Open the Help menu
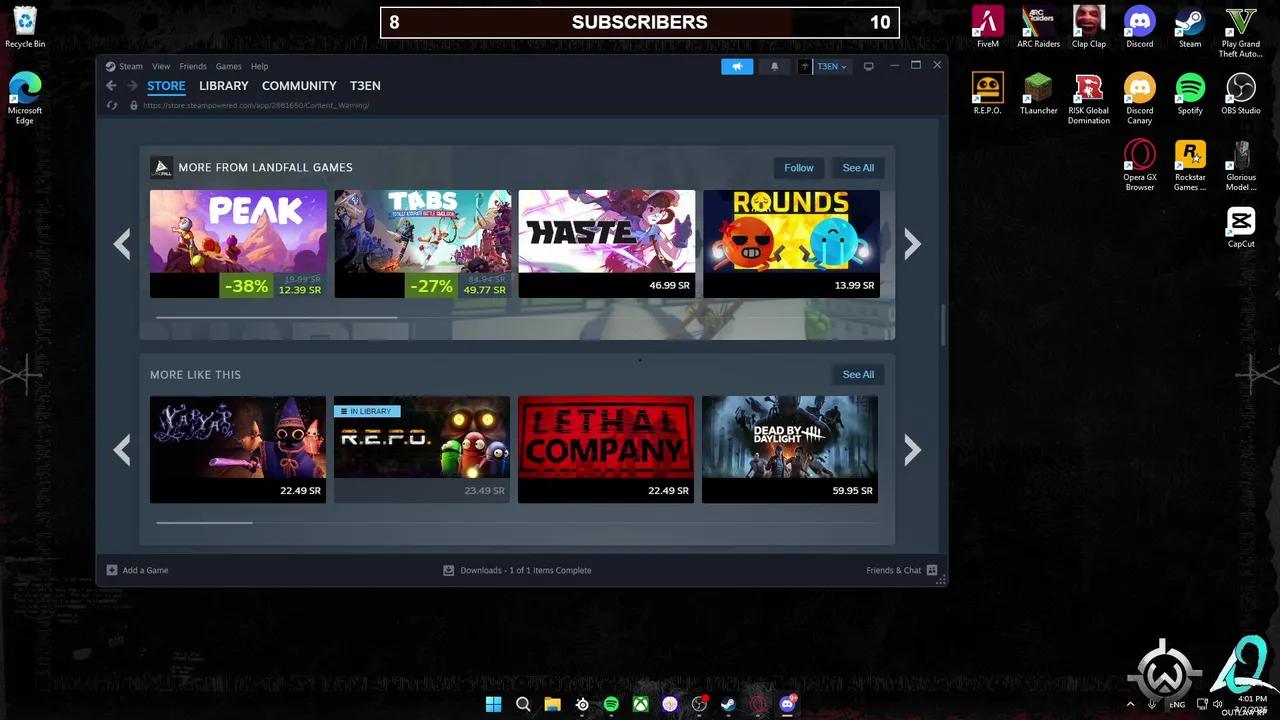Screen dimensions: 1280x720 coord(259,66)
